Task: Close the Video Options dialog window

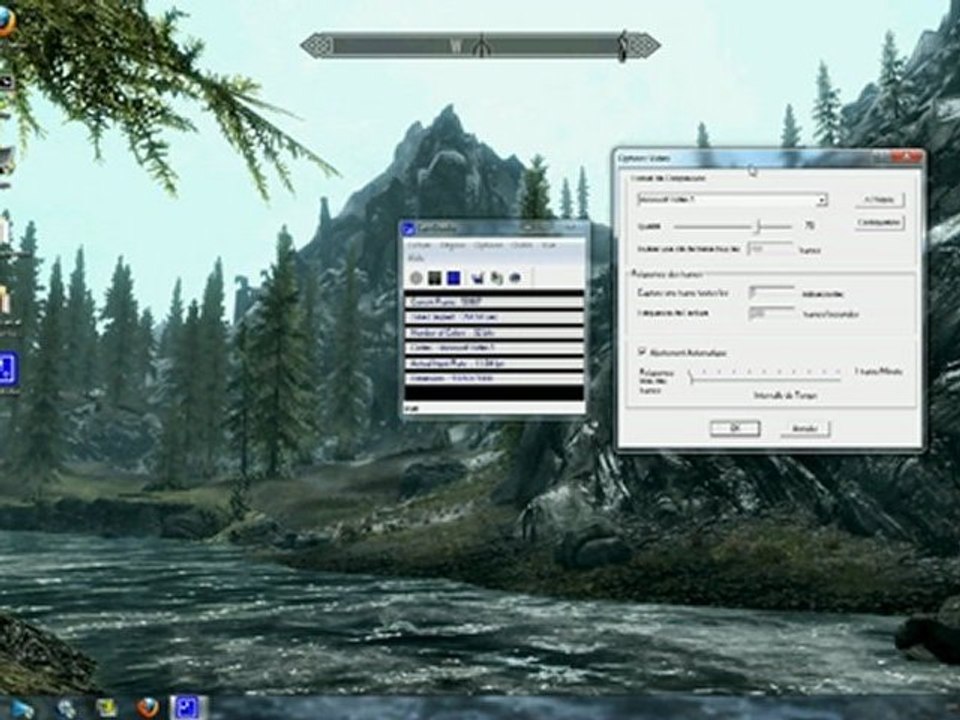Action: (x=906, y=158)
